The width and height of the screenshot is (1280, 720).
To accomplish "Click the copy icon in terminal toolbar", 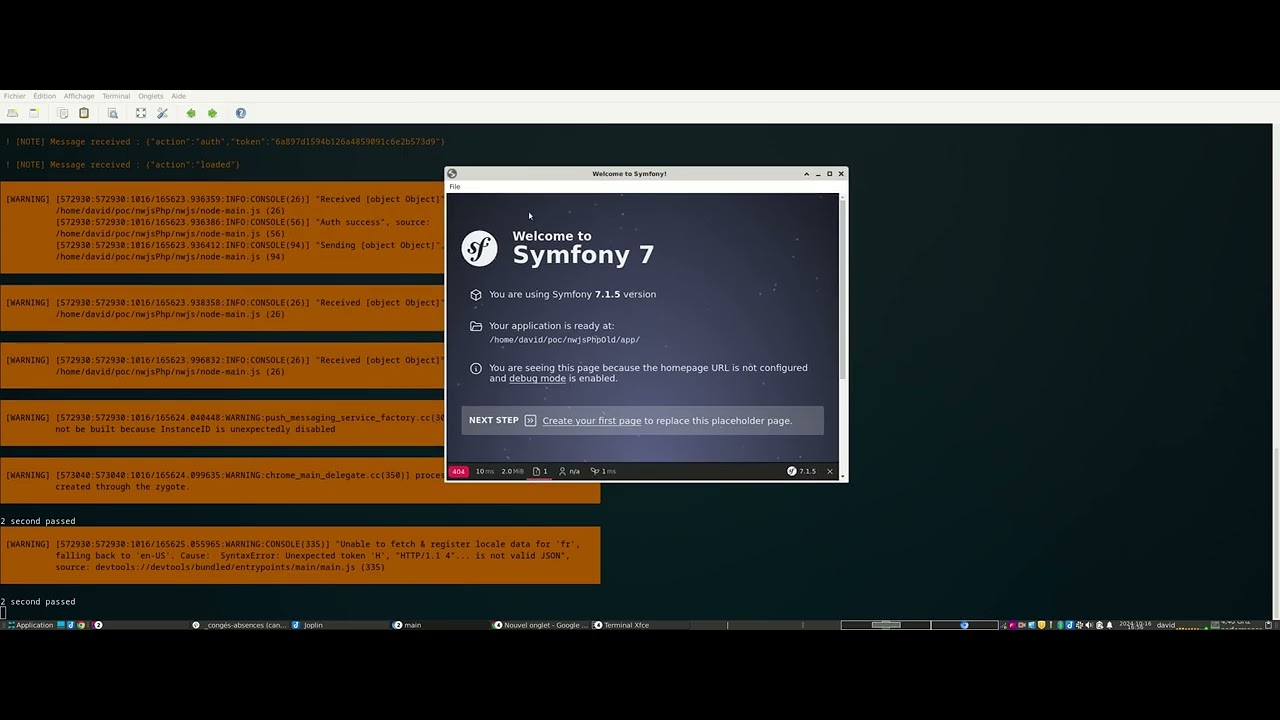I will 62,113.
